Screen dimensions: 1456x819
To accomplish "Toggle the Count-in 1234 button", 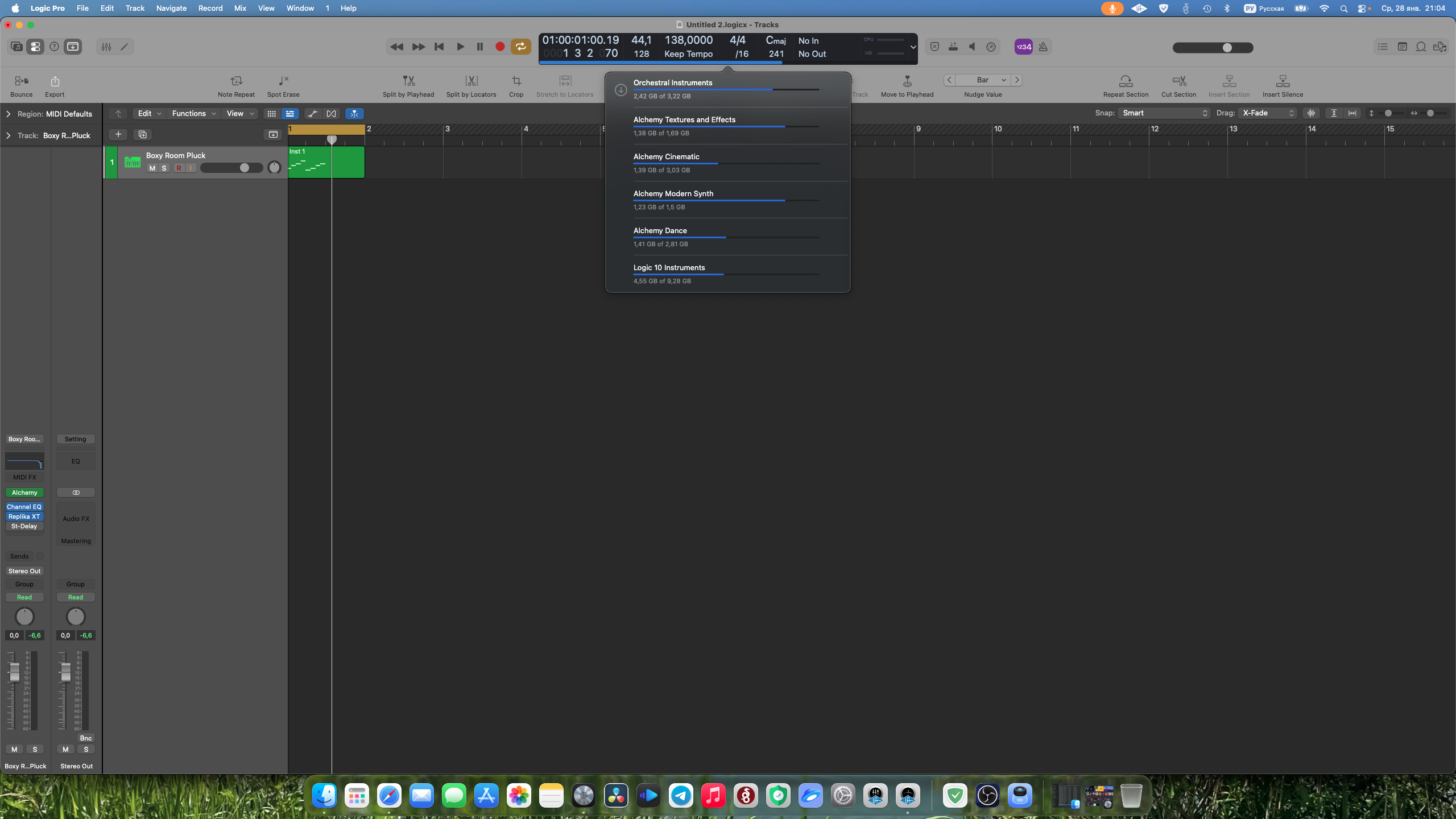I will click(1023, 47).
